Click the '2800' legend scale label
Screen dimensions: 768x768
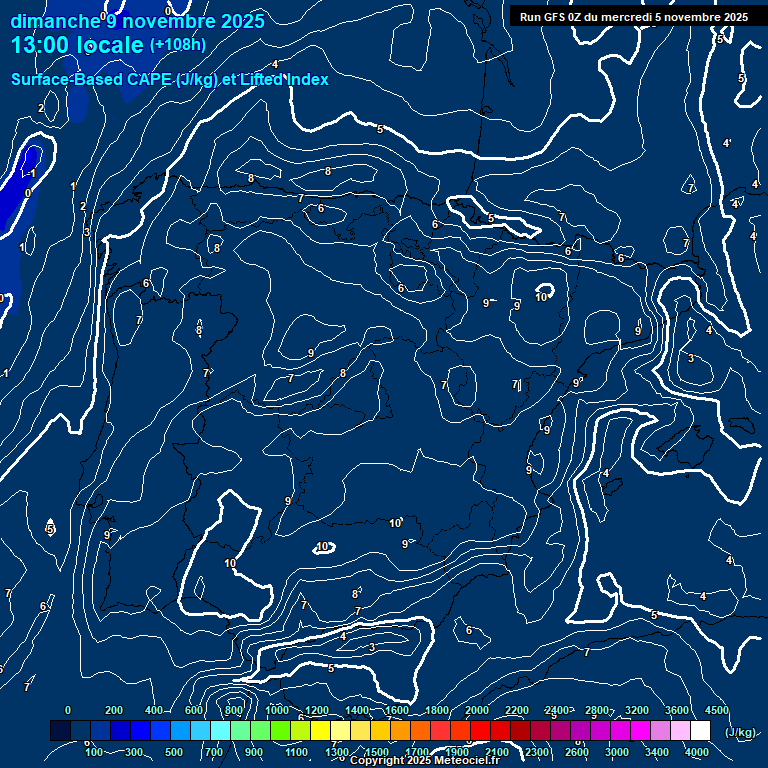point(597,710)
